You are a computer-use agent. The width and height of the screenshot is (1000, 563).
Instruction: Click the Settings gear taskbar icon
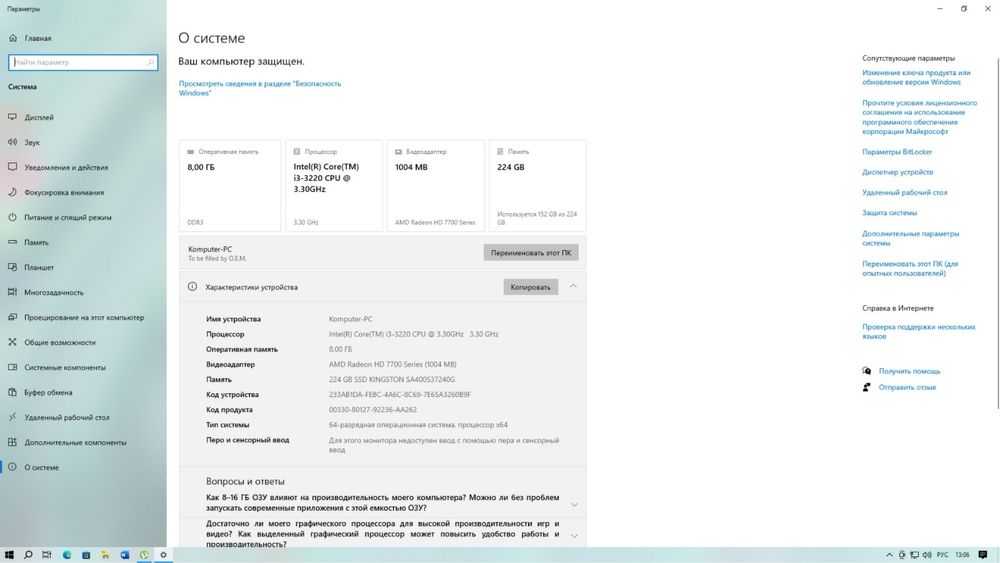163,555
